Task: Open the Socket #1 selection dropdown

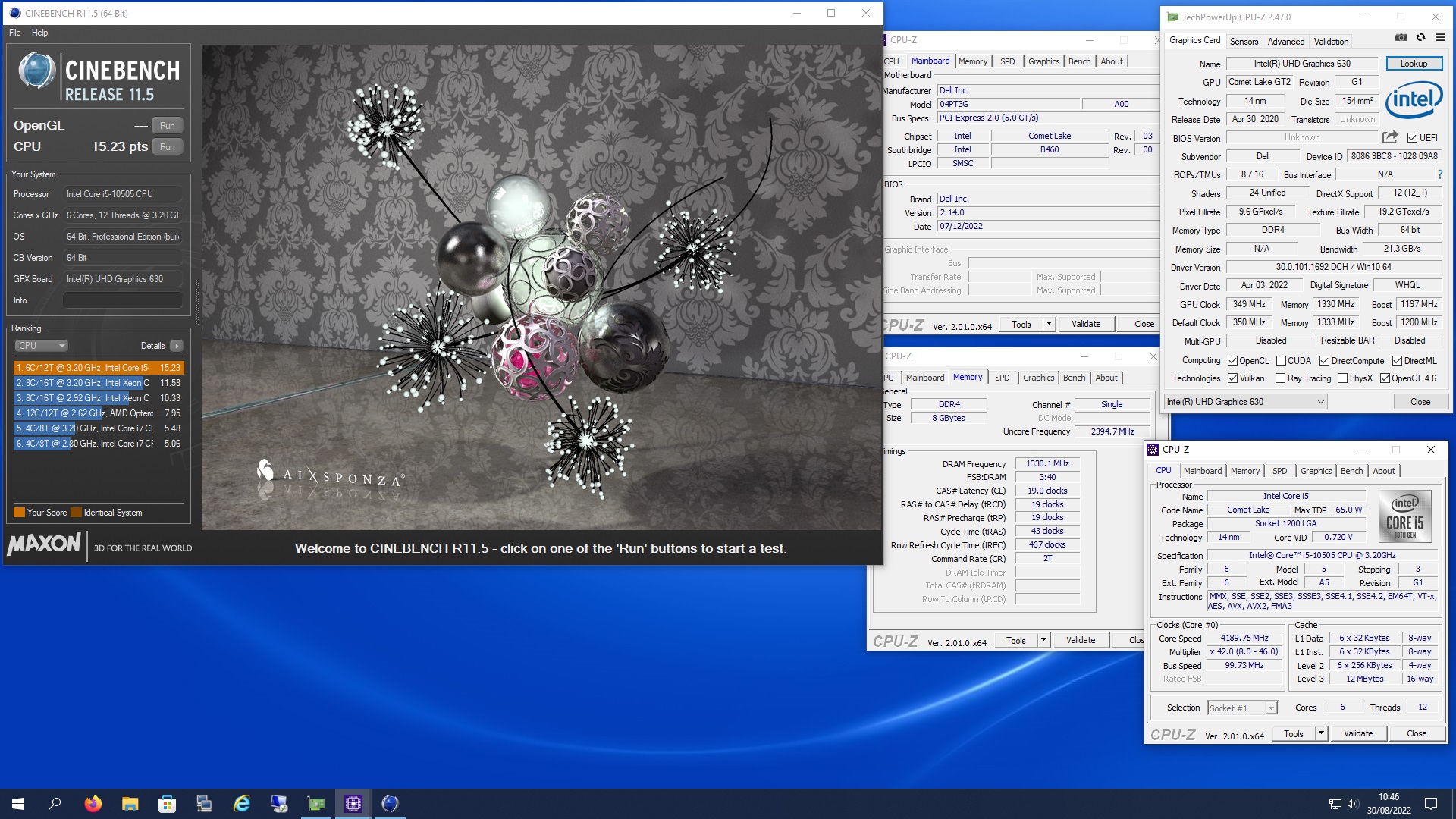Action: tap(1242, 708)
